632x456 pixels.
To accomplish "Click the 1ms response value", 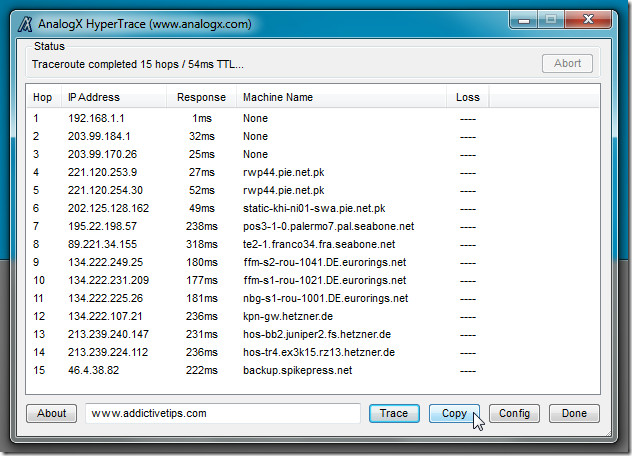I will [x=202, y=118].
